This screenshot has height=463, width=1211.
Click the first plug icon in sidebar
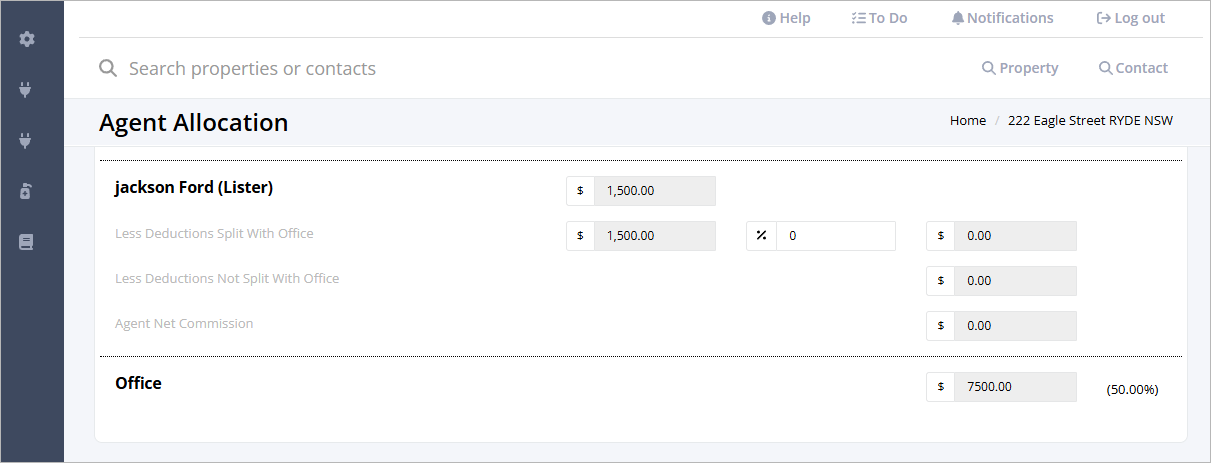pos(26,90)
